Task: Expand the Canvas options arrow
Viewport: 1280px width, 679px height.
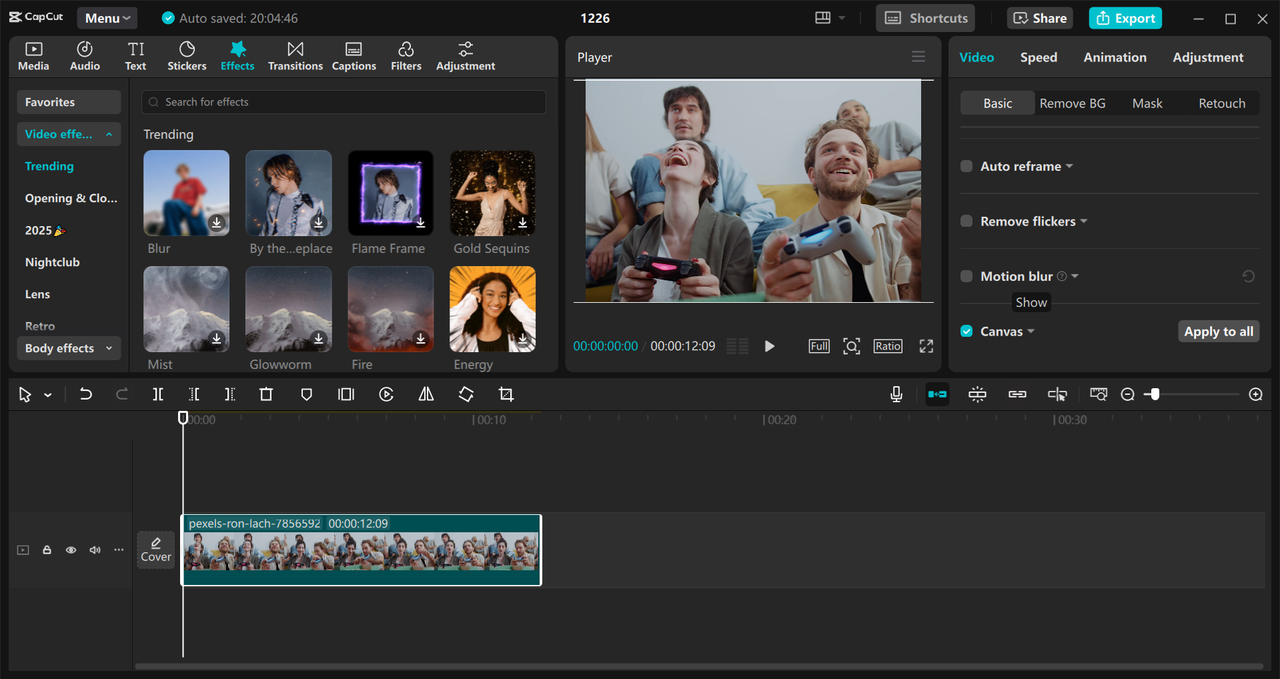Action: click(1031, 331)
